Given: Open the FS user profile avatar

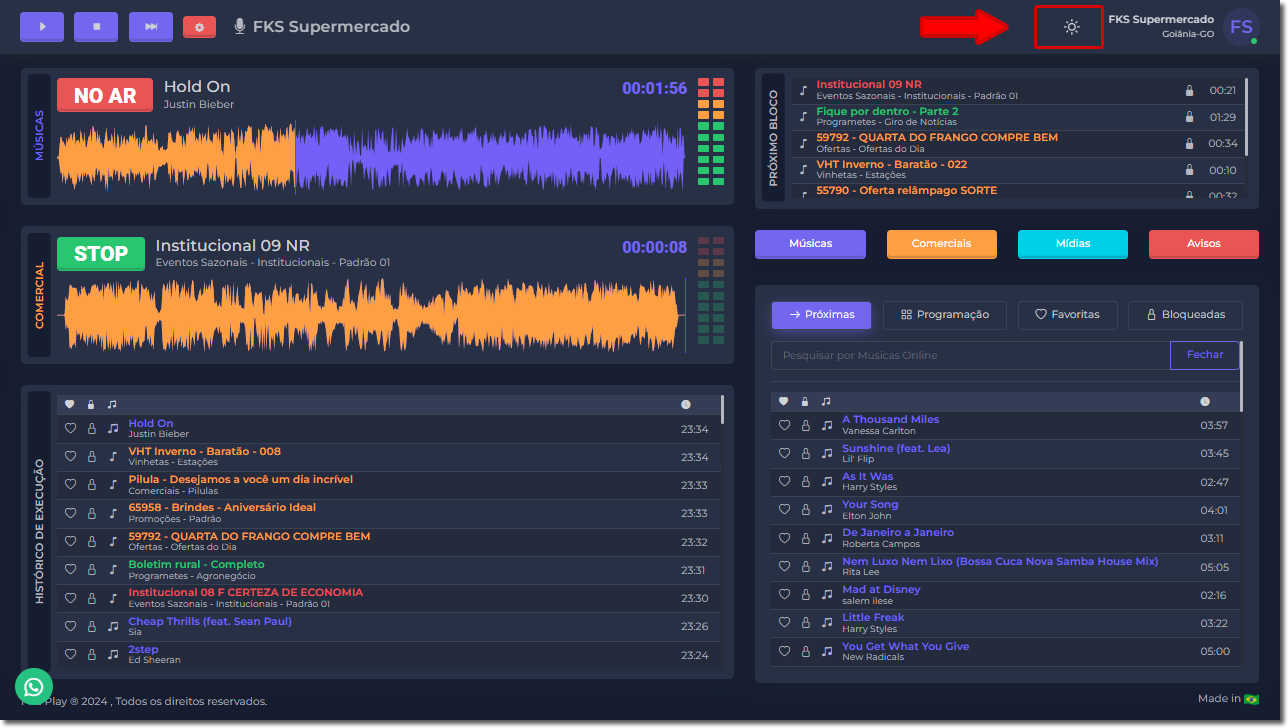Looking at the screenshot, I should [x=1240, y=27].
